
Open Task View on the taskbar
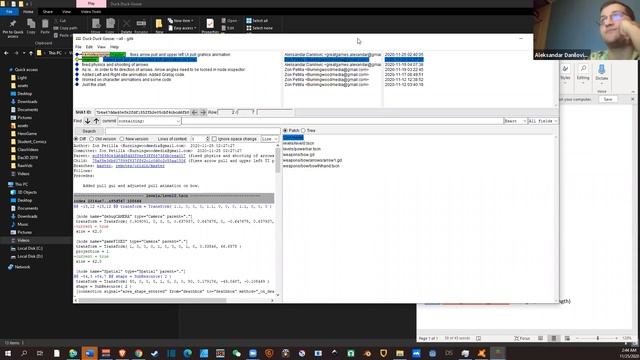tap(40, 353)
